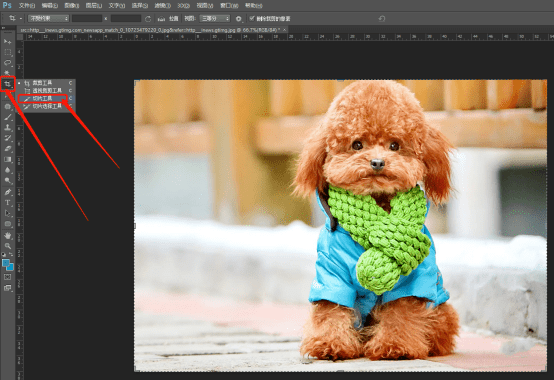Select the Gradient tool
The height and width of the screenshot is (380, 554).
pos(7,159)
